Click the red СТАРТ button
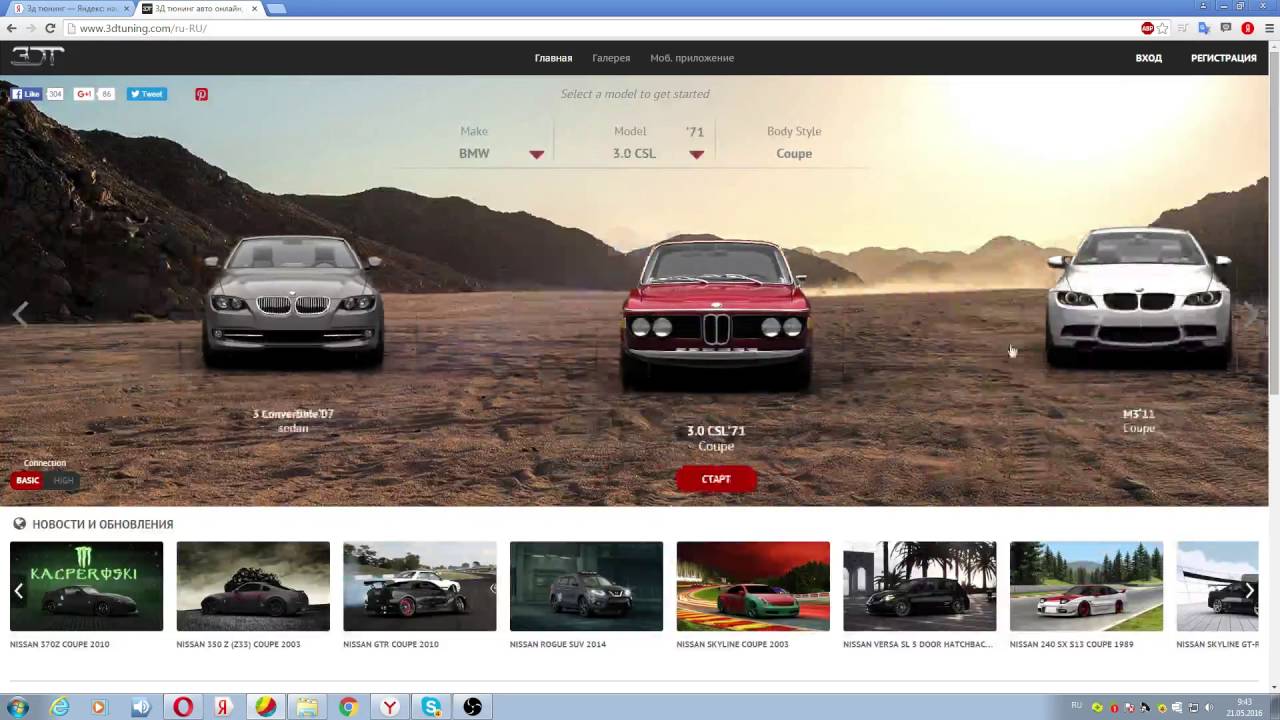The image size is (1280, 720). pos(716,479)
